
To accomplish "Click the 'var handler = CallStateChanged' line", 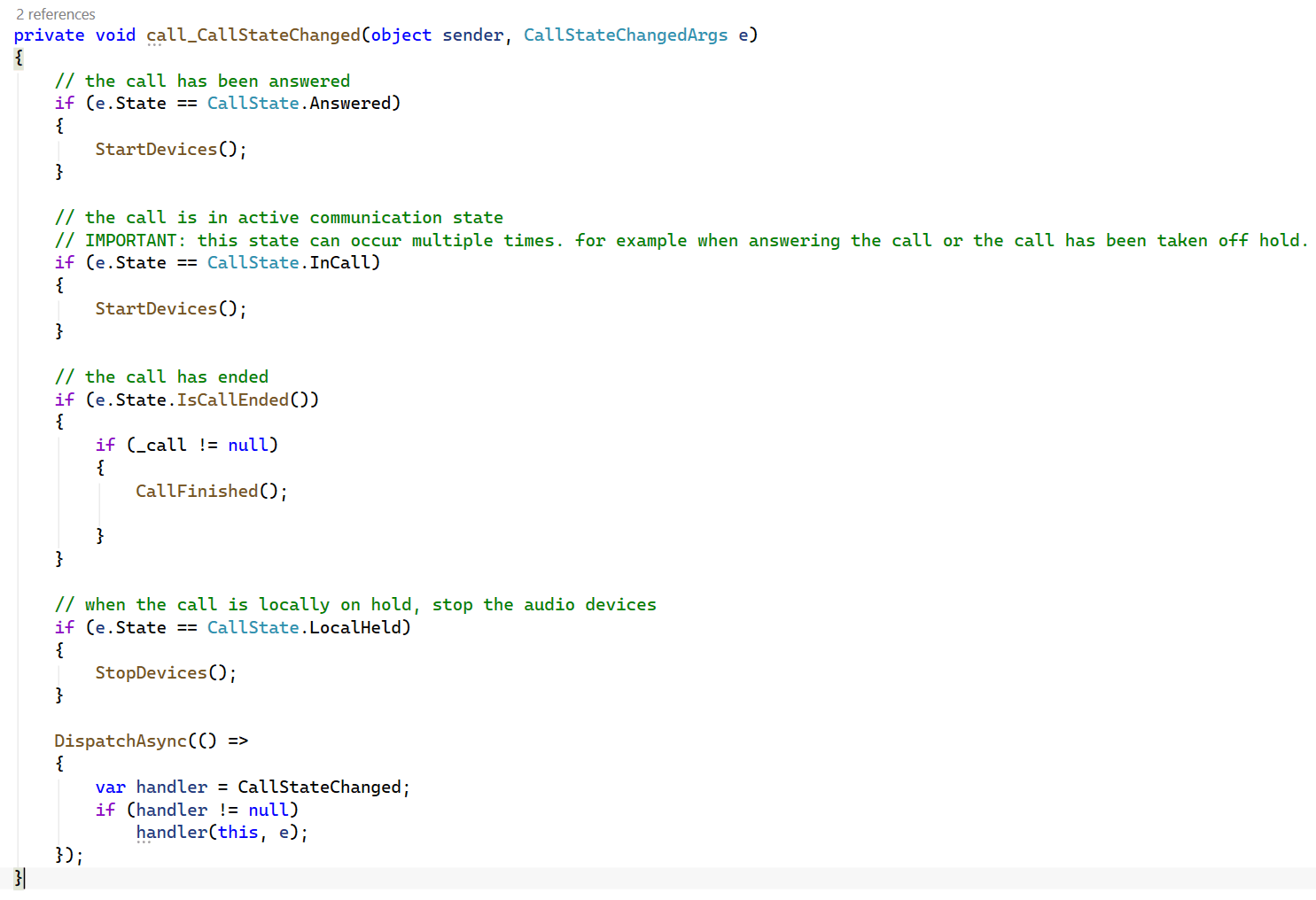I will coord(253,787).
